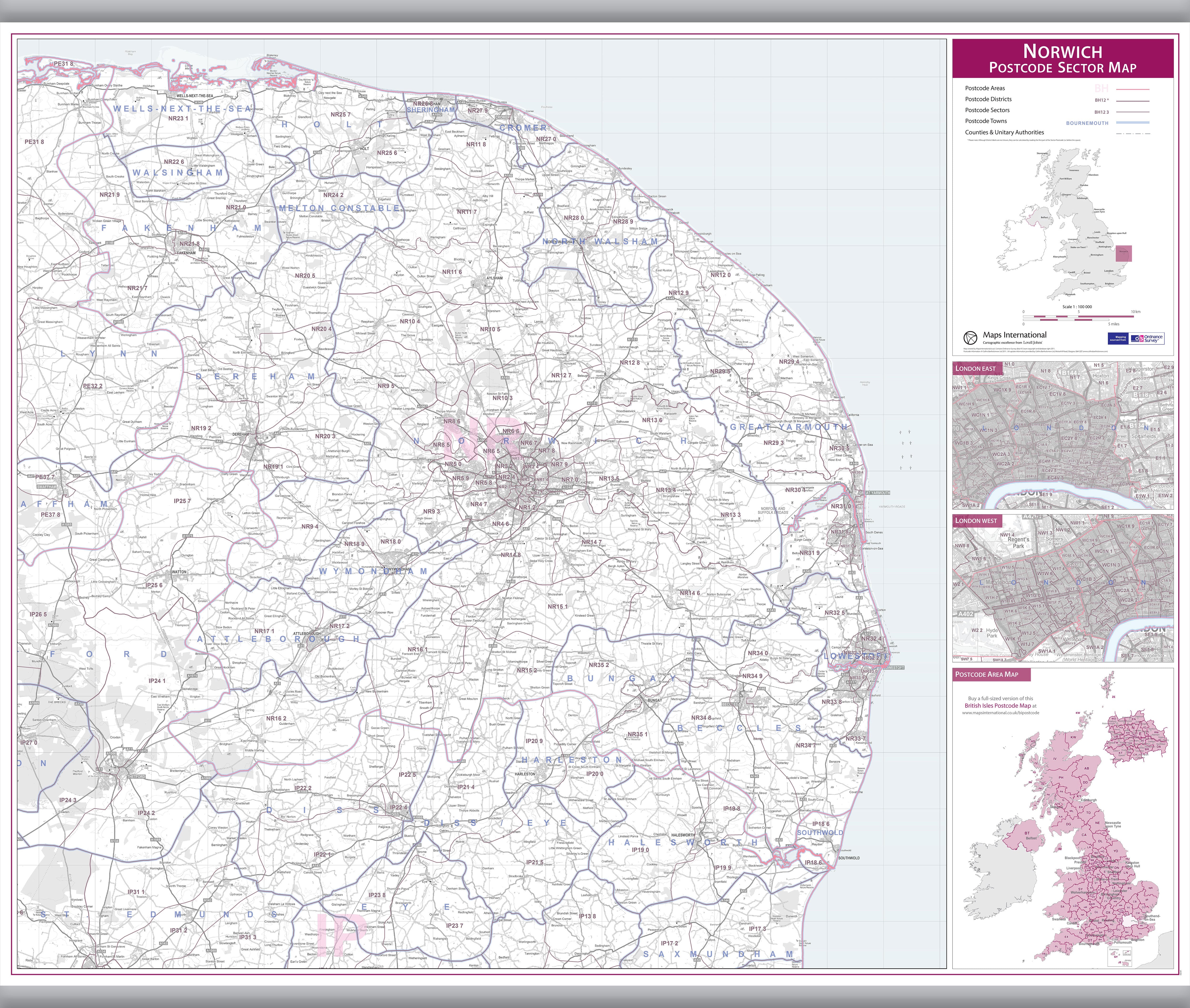This screenshot has width=1190, height=1008.
Task: Click the 'IP24 1' sector label
Action: point(157,681)
